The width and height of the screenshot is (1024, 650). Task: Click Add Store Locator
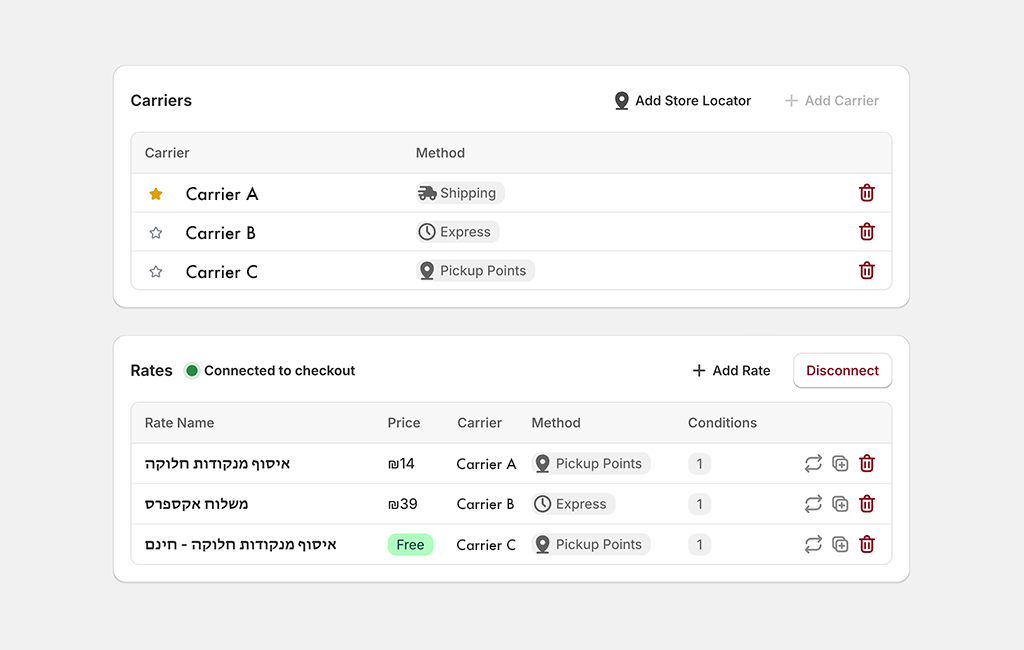[x=682, y=101]
